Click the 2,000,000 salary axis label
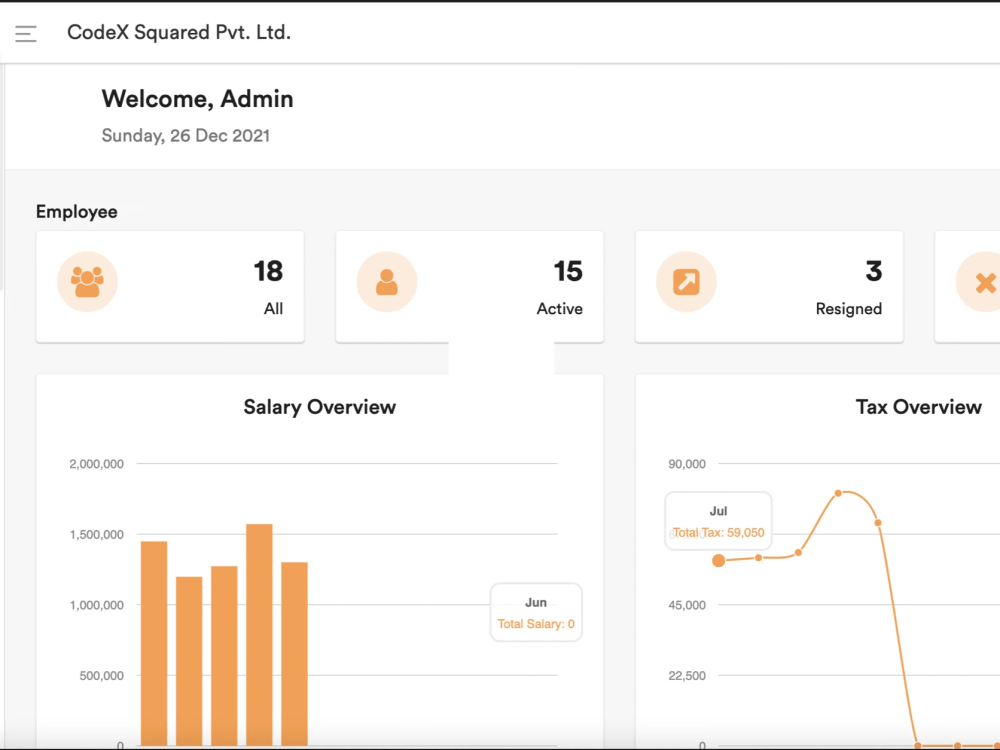The image size is (1000, 750). tap(96, 464)
